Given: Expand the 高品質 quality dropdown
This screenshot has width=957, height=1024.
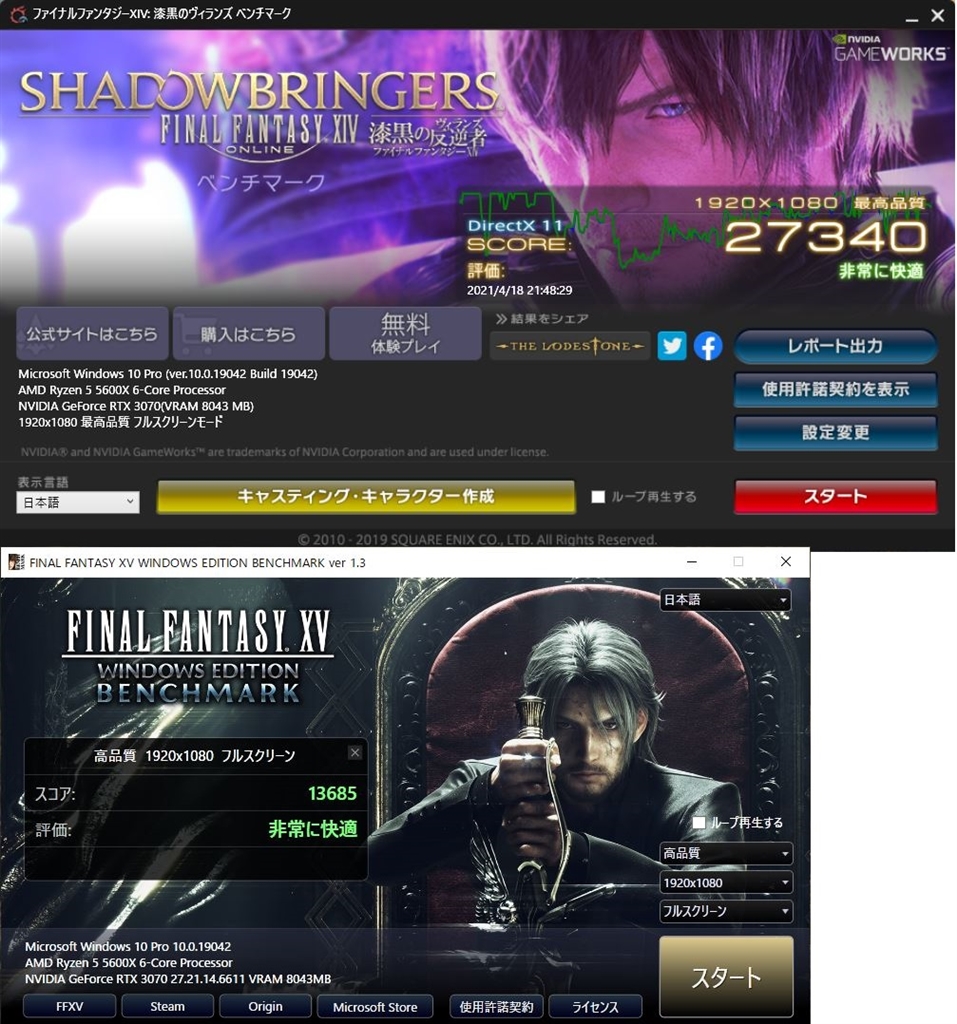Looking at the screenshot, I should click(x=726, y=854).
